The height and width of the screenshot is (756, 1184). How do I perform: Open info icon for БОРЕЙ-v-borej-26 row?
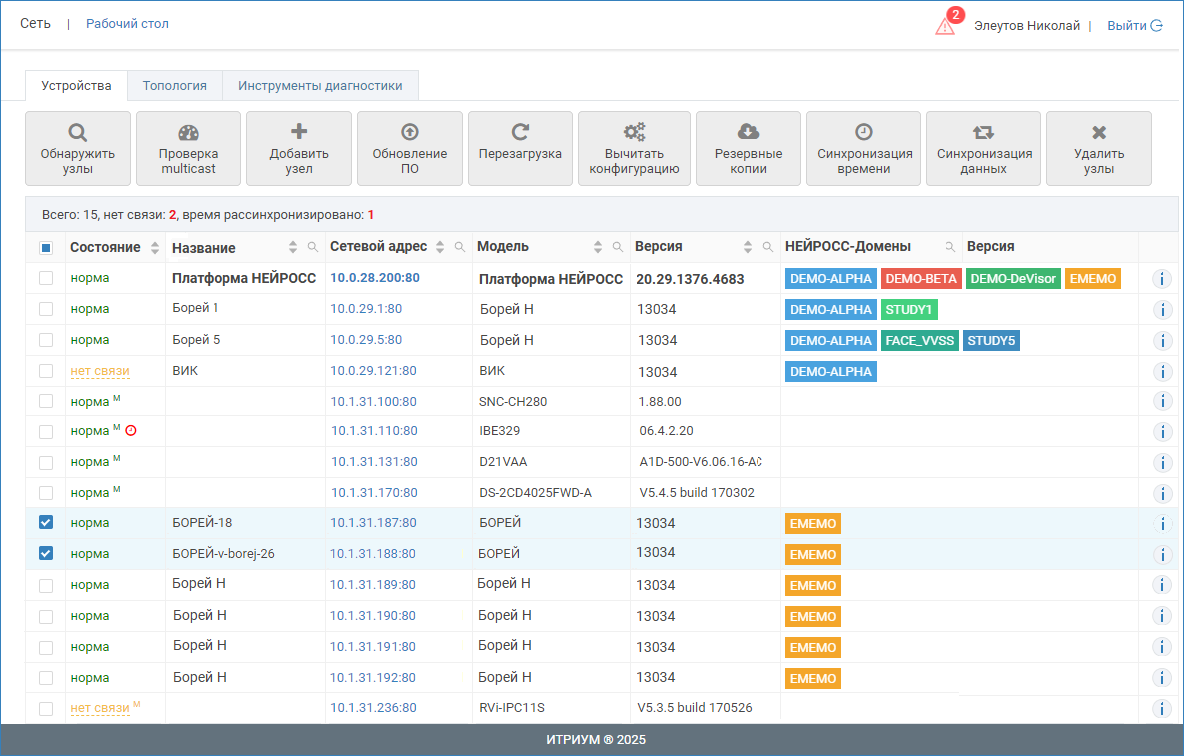click(1162, 554)
